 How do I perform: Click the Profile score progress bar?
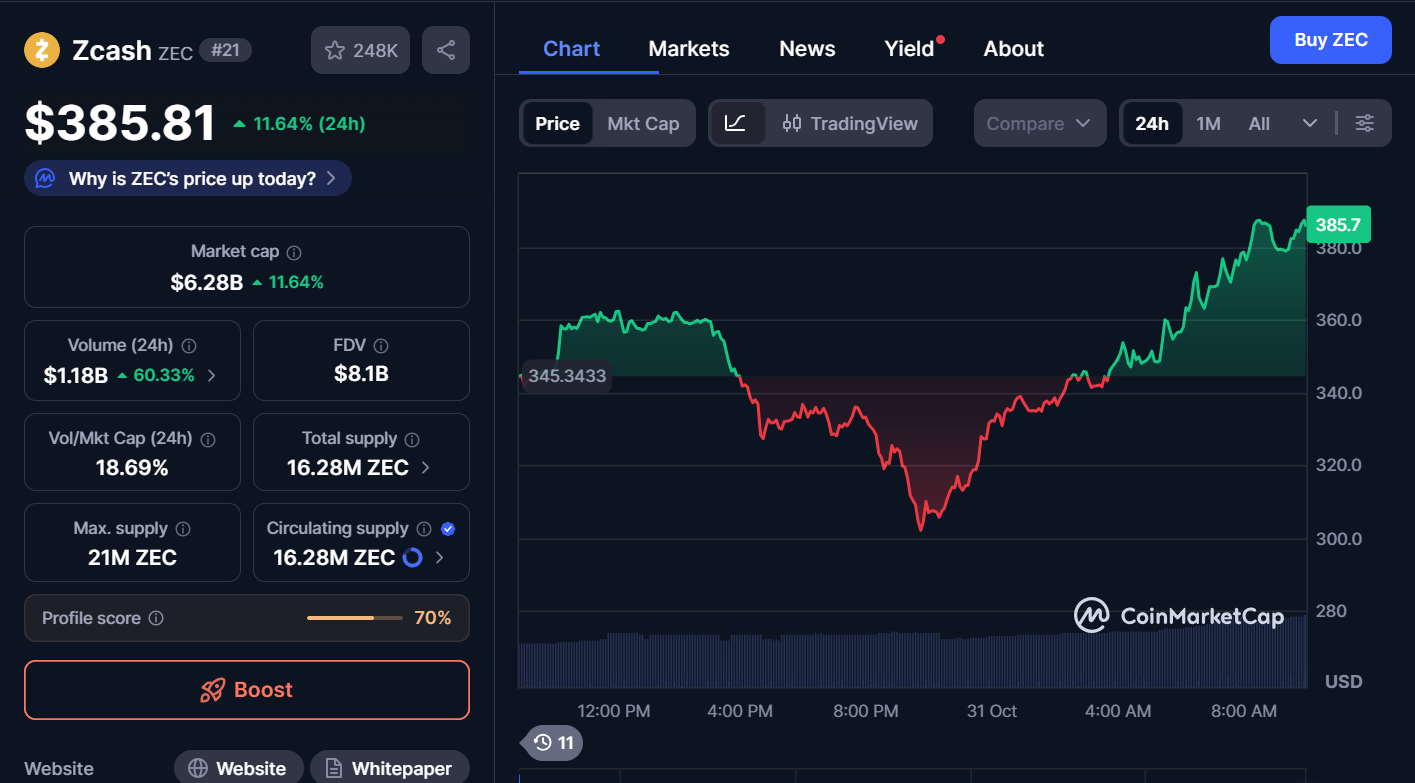(353, 619)
